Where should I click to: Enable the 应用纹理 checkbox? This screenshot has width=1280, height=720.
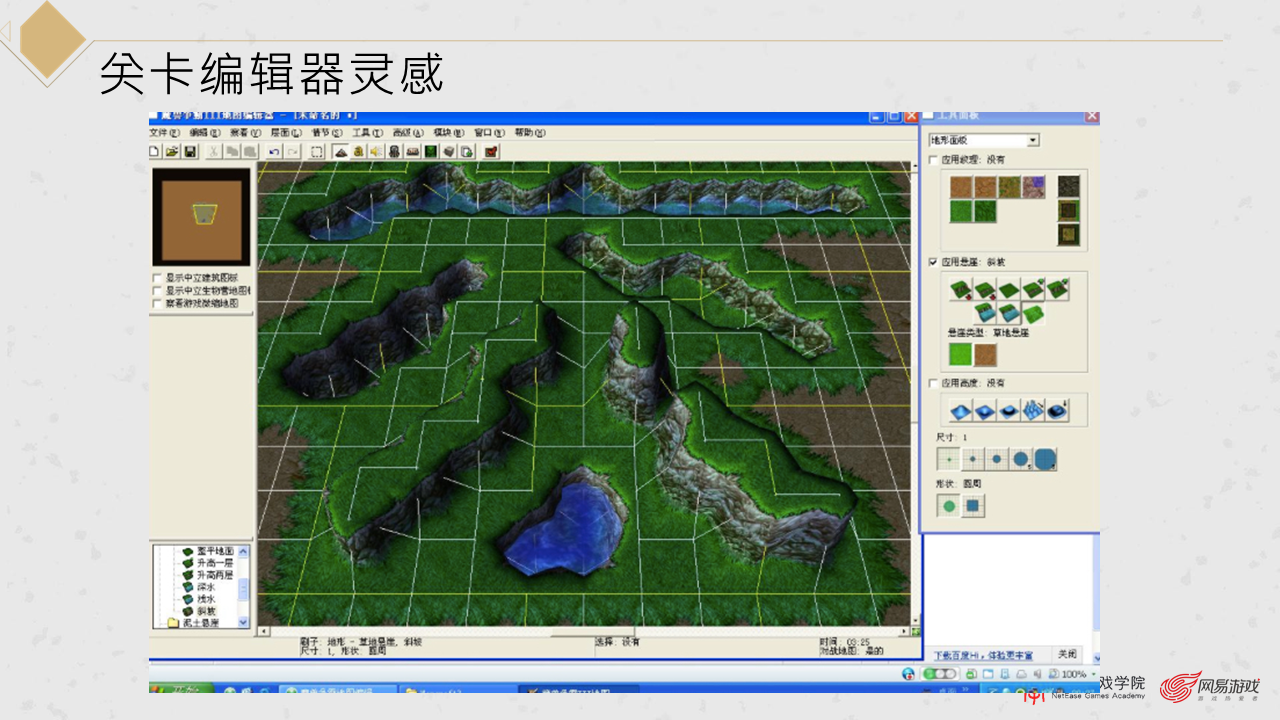(x=932, y=162)
